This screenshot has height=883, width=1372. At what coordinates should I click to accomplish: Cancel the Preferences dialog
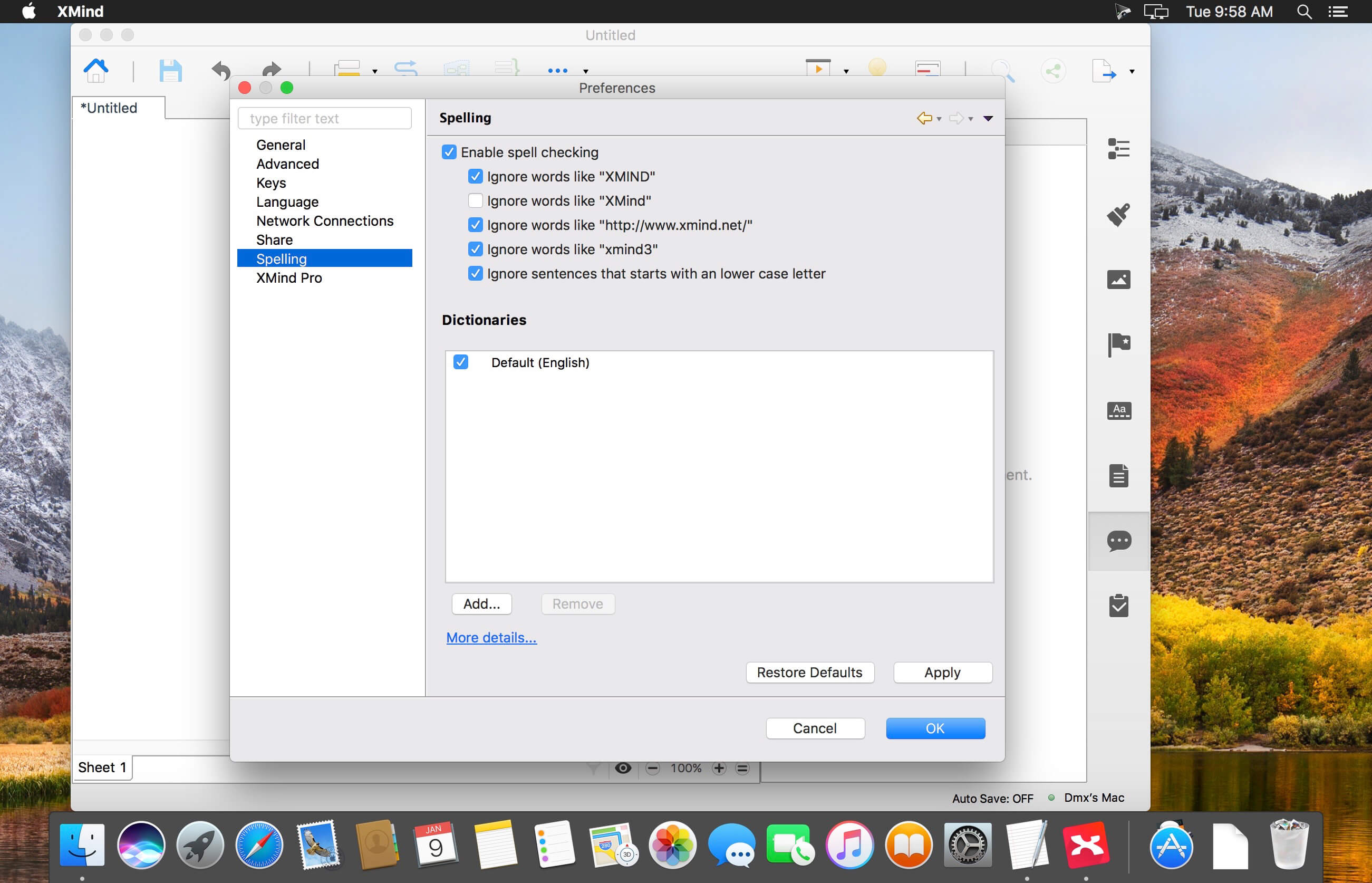[815, 728]
